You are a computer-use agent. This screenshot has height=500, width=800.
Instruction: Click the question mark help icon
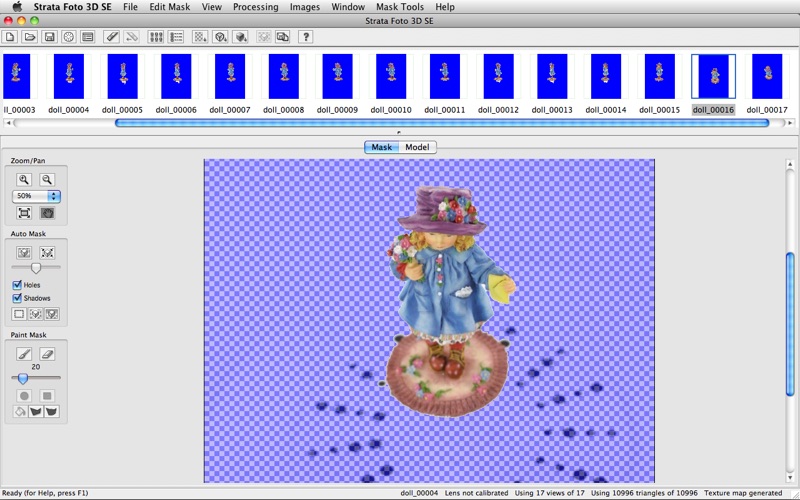pyautogui.click(x=306, y=37)
